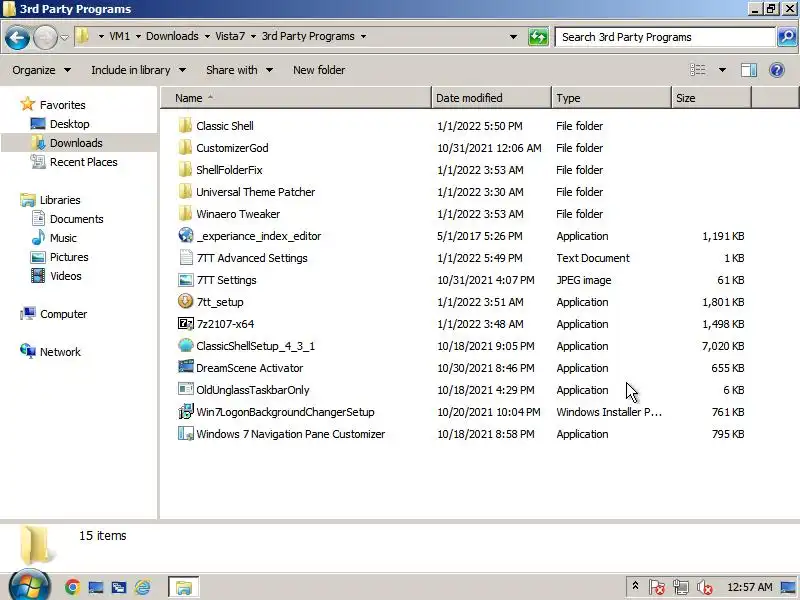
Task: Click the Explorer window taskbar button
Action: [x=184, y=587]
